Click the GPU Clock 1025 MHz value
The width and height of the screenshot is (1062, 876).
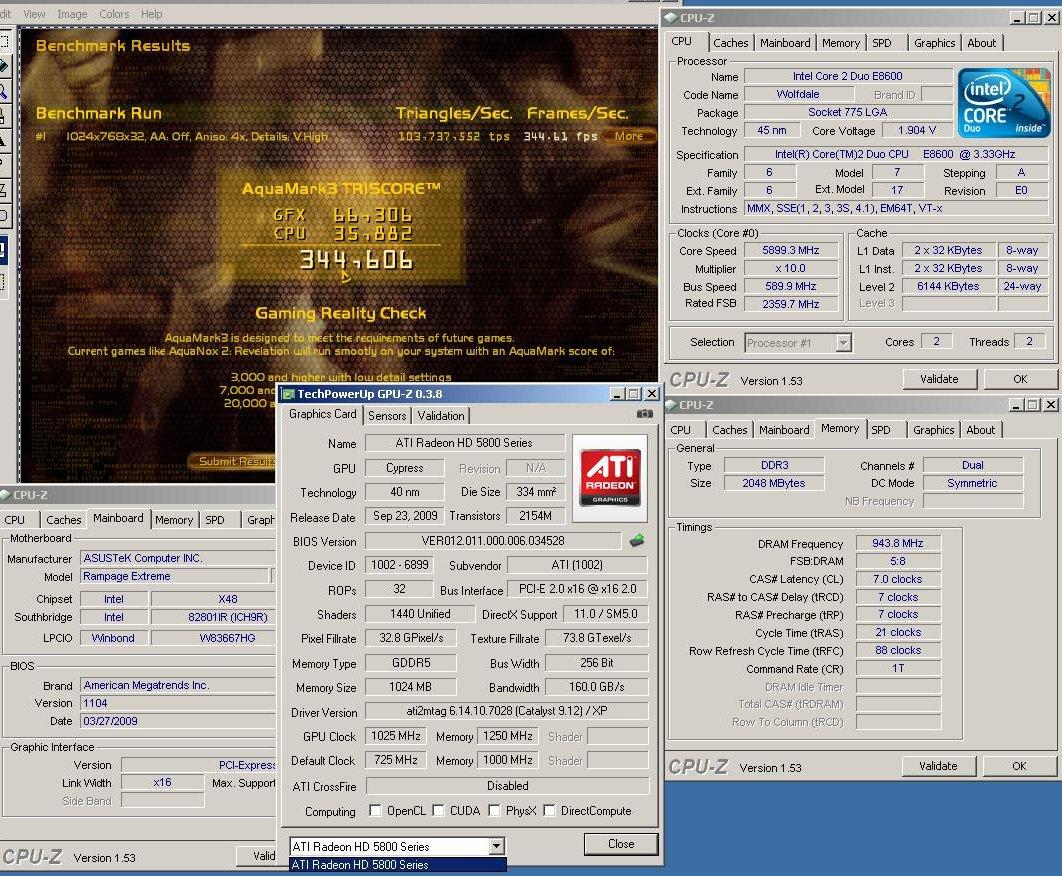(x=396, y=736)
